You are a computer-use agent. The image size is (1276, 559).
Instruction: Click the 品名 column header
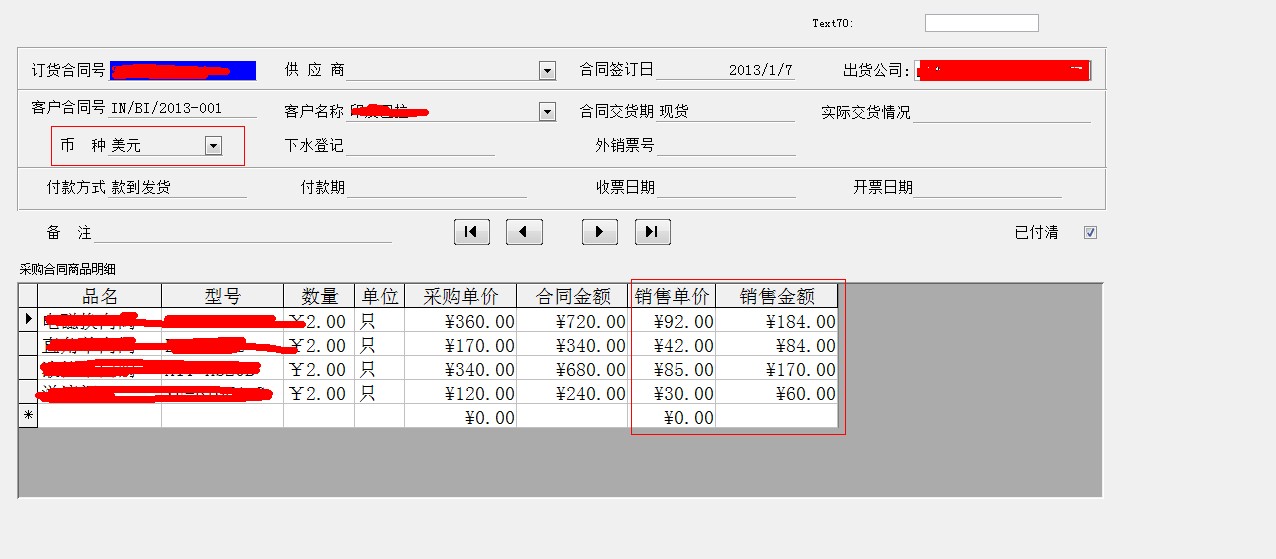[100, 296]
